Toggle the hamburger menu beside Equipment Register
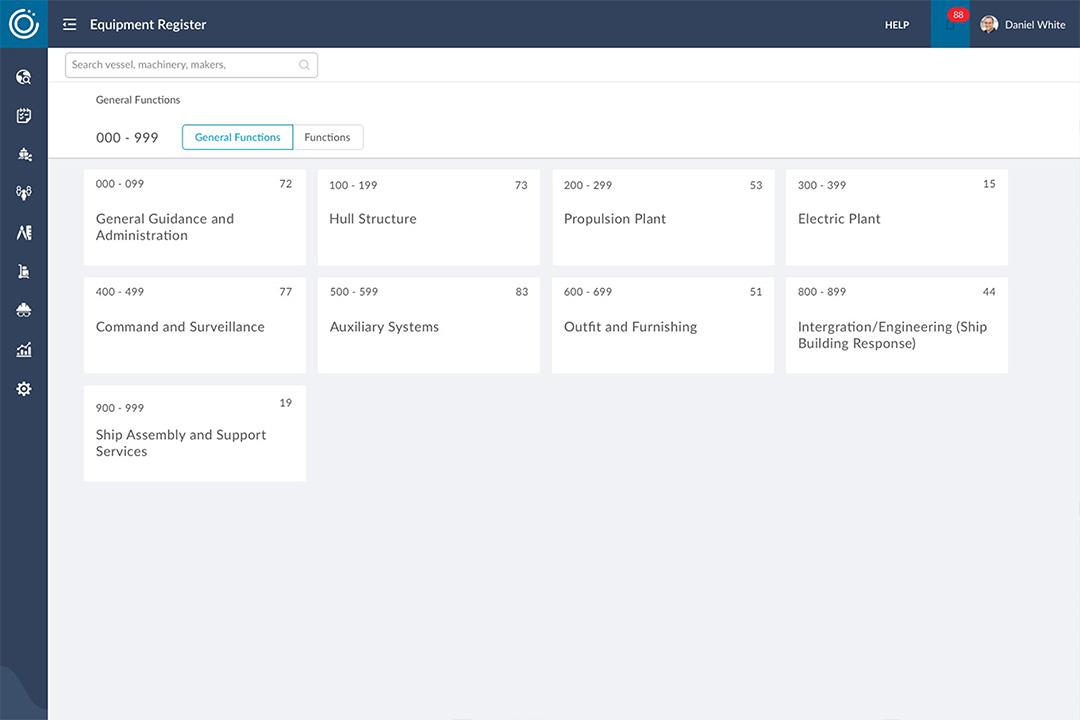The width and height of the screenshot is (1080, 720). click(x=69, y=25)
